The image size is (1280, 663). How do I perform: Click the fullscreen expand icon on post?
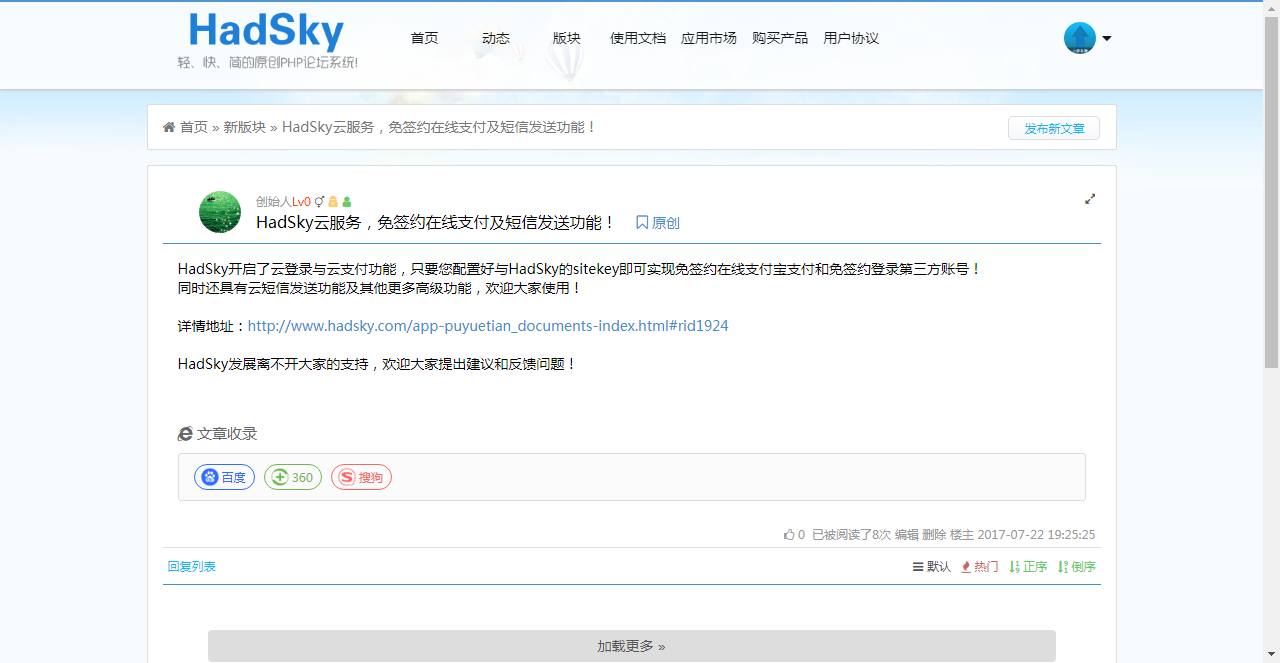point(1090,199)
